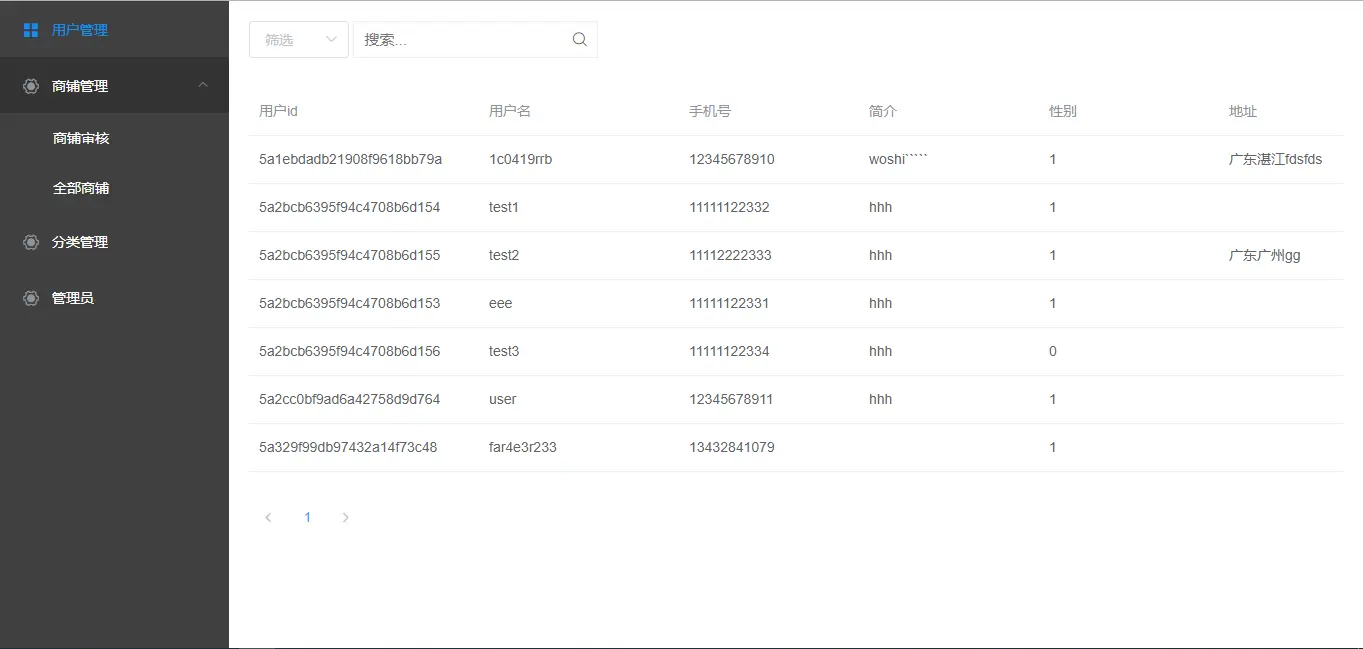The width and height of the screenshot is (1363, 649).
Task: Click the gear icon next to 分类管理
Action: click(x=31, y=242)
